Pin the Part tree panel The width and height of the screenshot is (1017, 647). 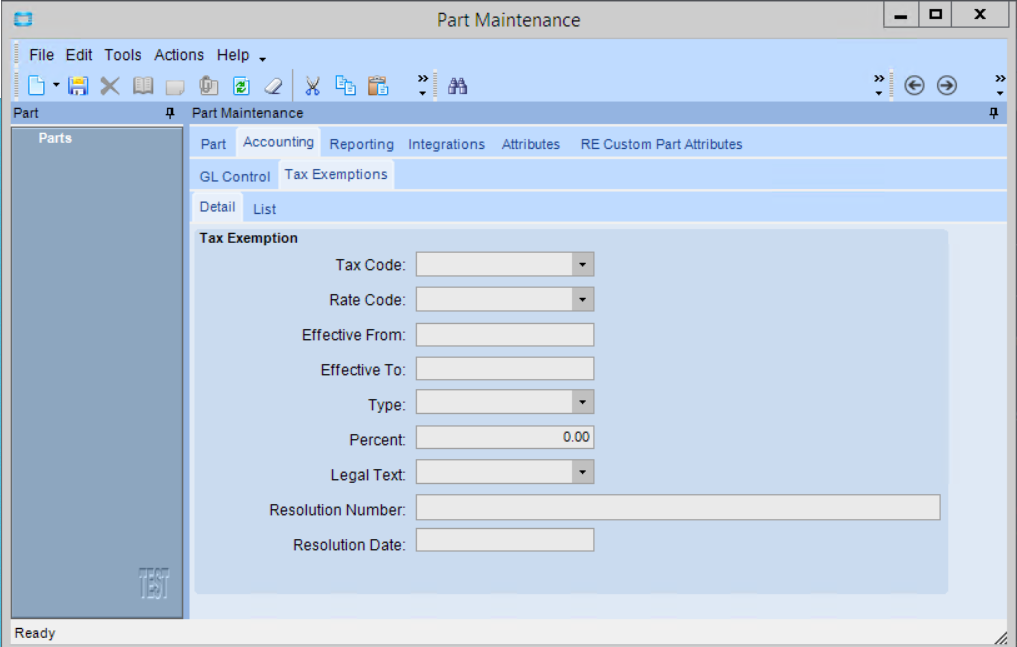pos(170,113)
